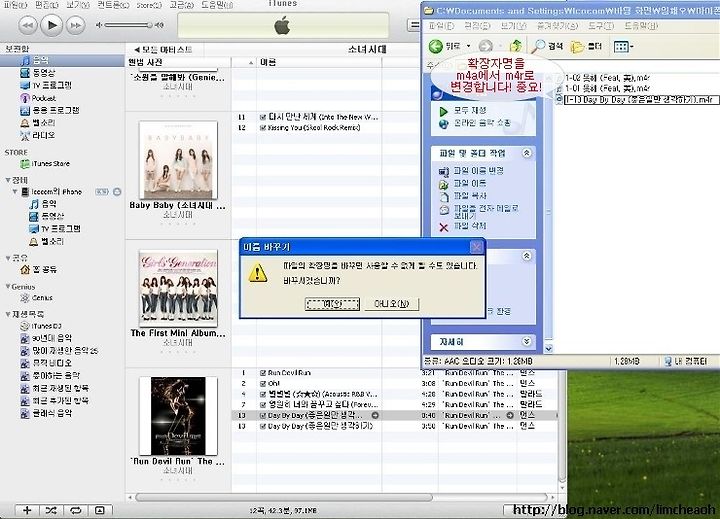Open iTunes 파일 menu

(x=15, y=5)
